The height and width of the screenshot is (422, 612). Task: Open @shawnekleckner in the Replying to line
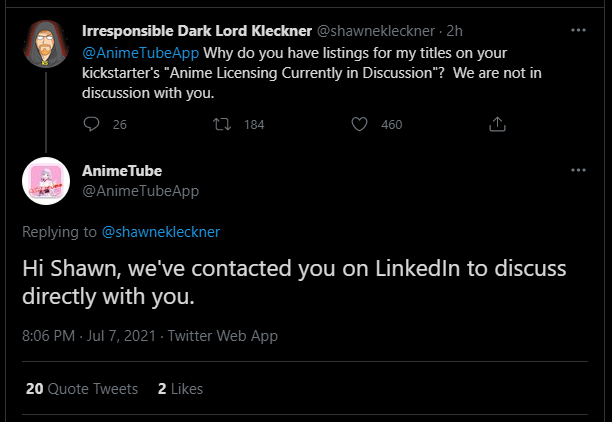click(x=161, y=232)
